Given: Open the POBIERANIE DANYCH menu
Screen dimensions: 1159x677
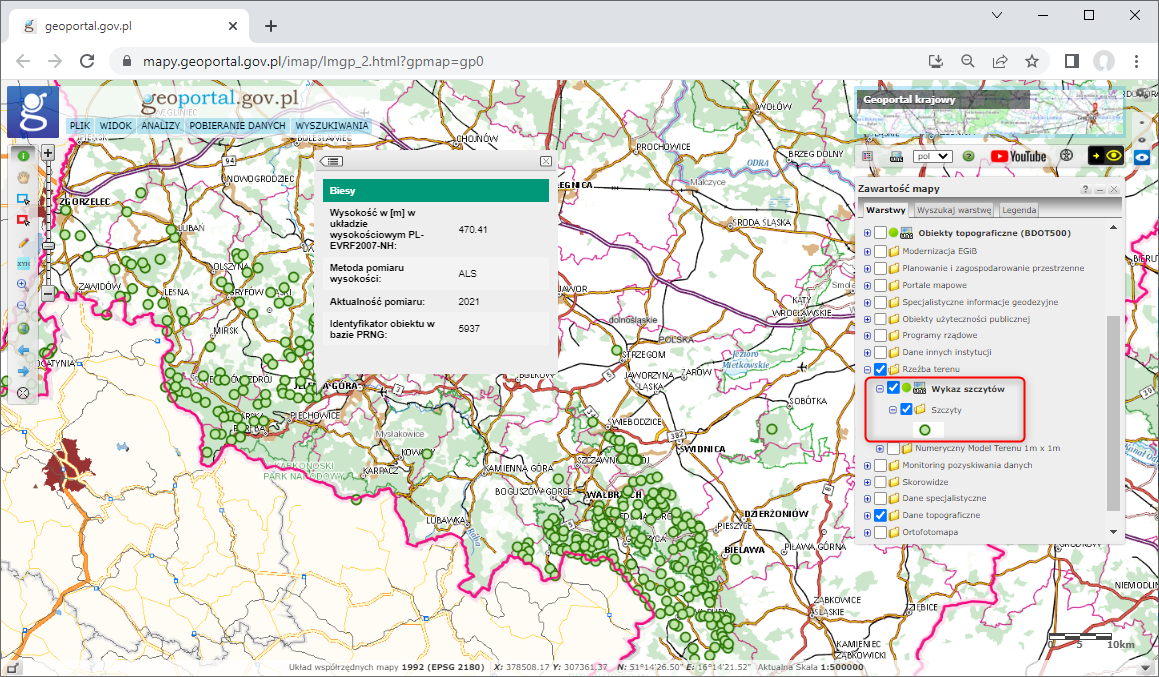Looking at the screenshot, I should click(x=237, y=126).
